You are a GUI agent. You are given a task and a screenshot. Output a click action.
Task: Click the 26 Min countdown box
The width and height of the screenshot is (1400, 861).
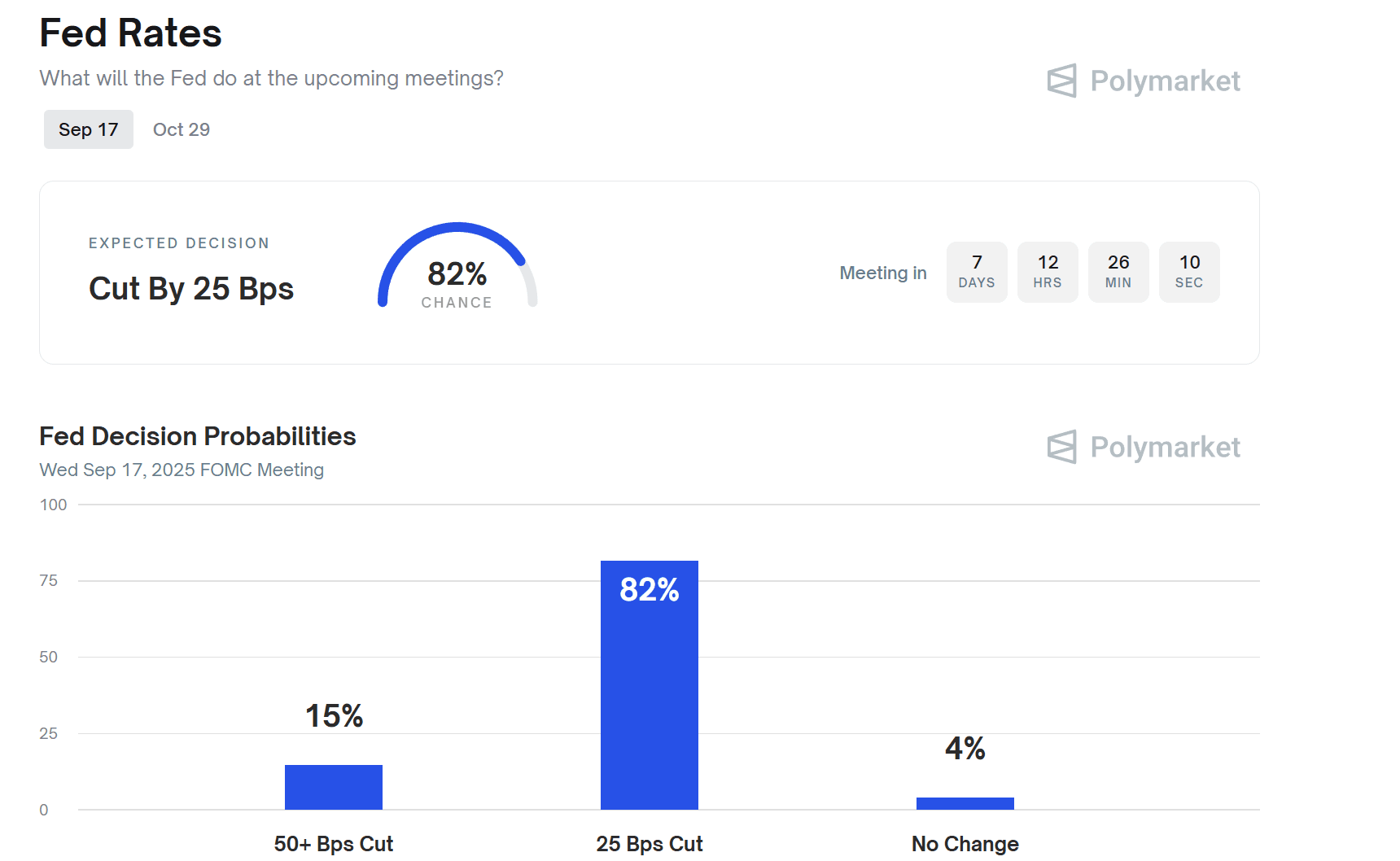click(1118, 272)
